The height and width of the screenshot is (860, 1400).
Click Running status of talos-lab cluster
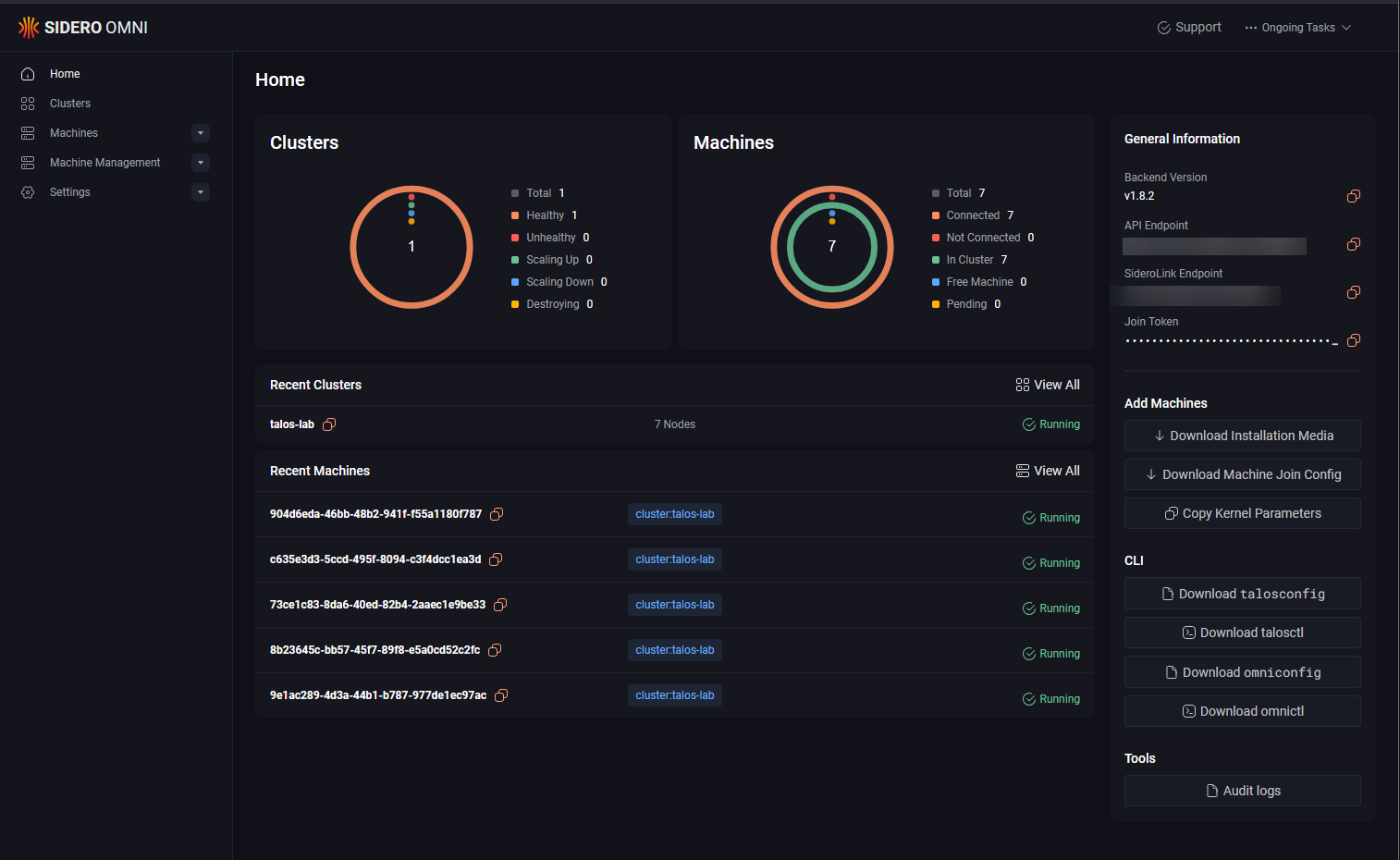click(1051, 424)
